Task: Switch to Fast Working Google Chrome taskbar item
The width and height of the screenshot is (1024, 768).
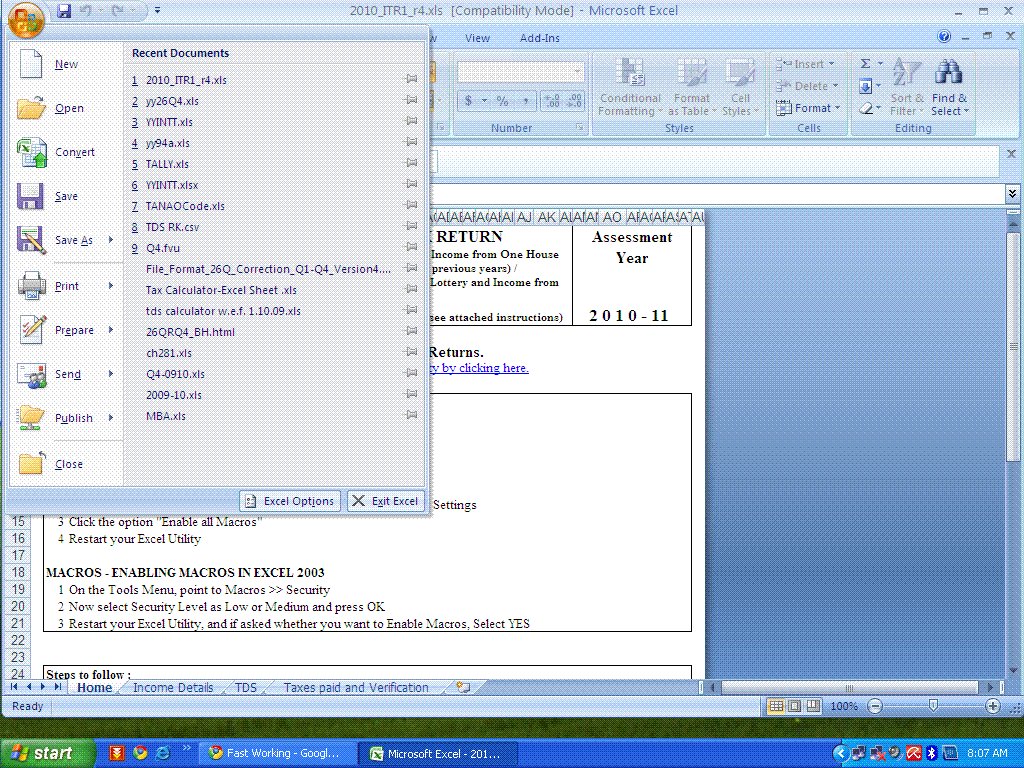Action: click(x=276, y=753)
